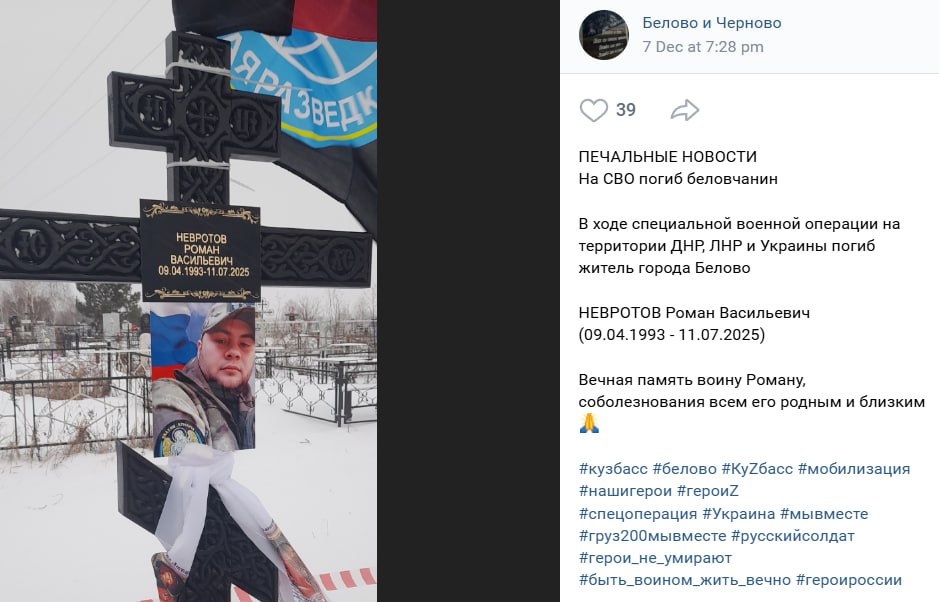Viewport: 939px width, 602px height.
Task: Open hashtag #спецоперация
Action: pyautogui.click(x=638, y=514)
